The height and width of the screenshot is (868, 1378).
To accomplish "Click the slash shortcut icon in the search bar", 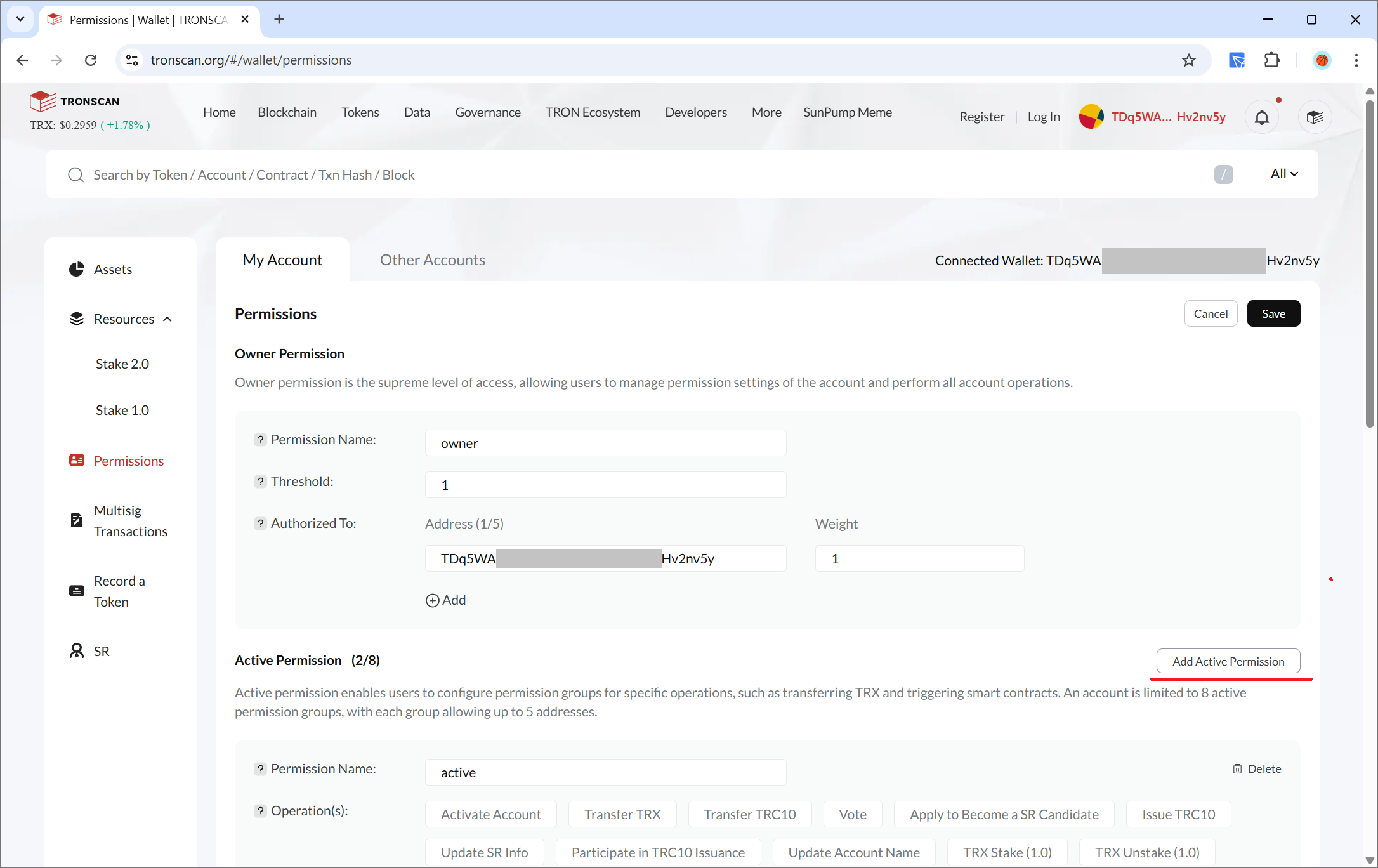I will coord(1223,174).
